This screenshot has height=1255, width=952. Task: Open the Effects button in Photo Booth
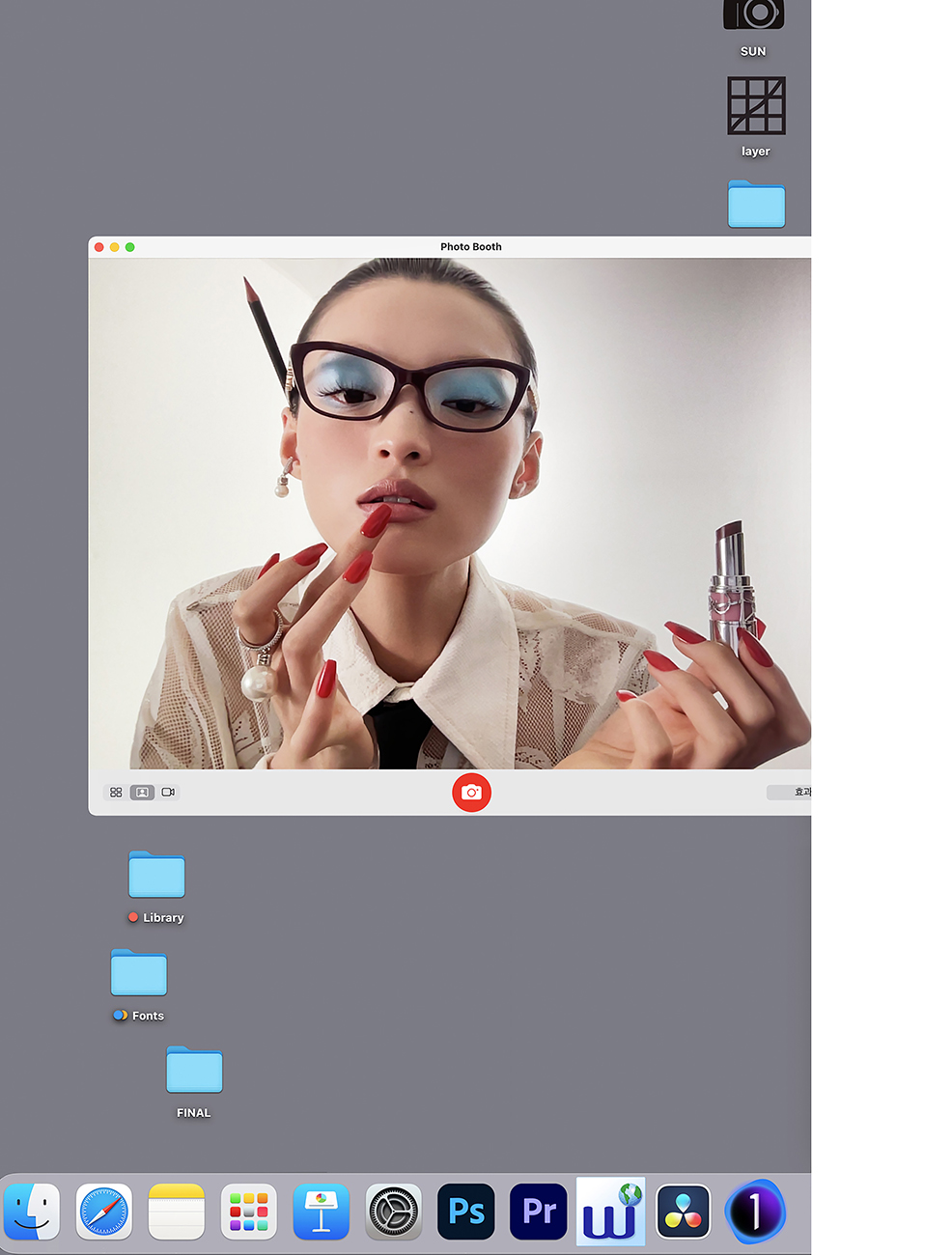(790, 793)
